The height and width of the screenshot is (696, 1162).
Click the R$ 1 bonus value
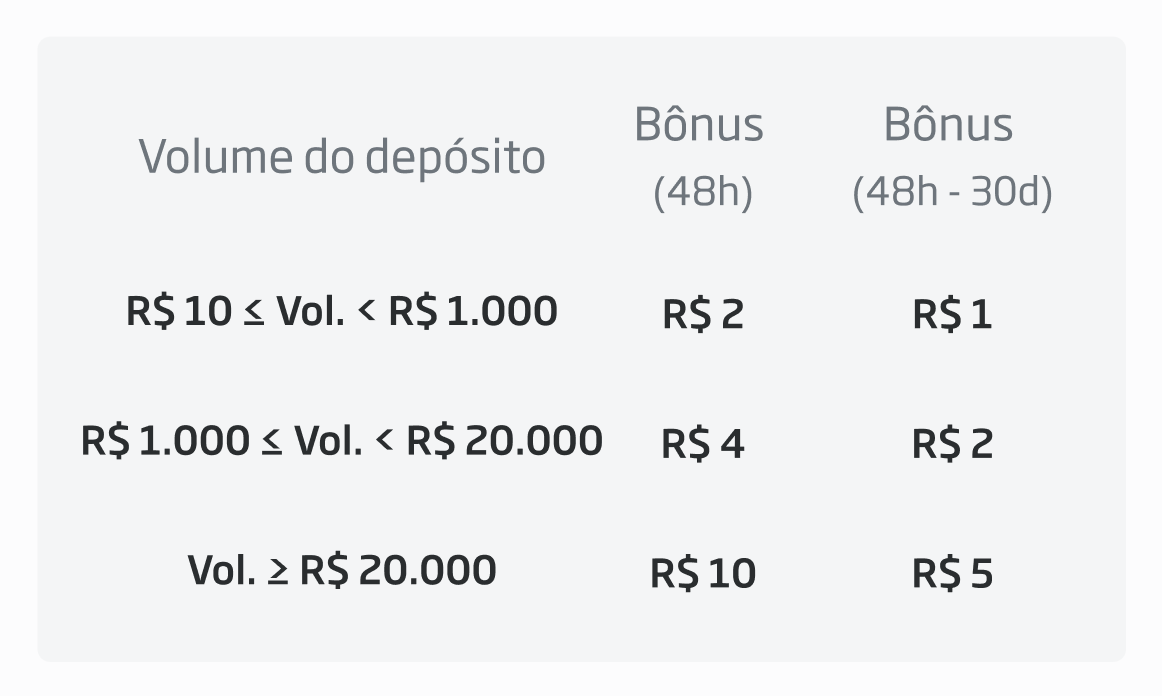pos(952,314)
